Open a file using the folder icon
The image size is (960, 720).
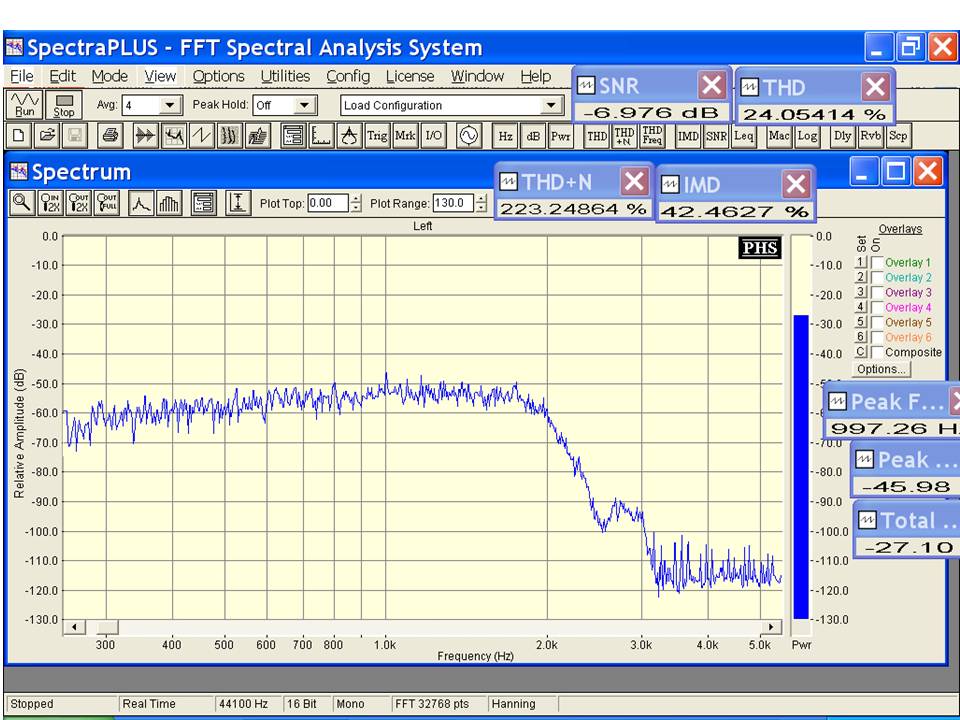coord(47,135)
